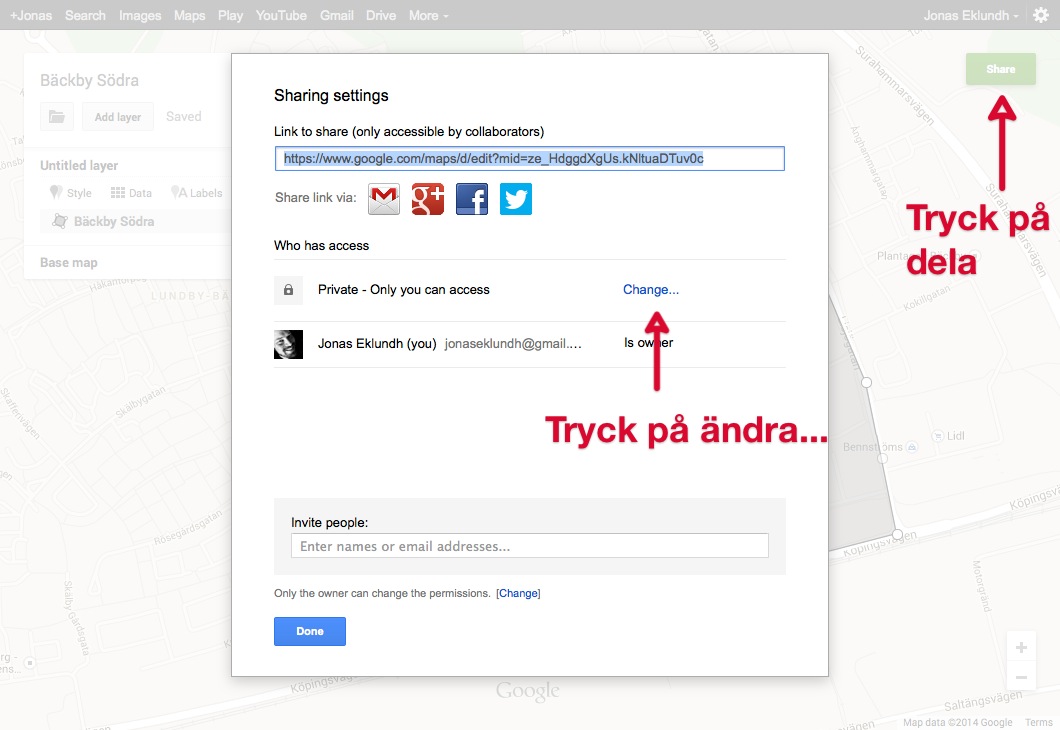Open the Data table icon in layer panel

tap(118, 193)
